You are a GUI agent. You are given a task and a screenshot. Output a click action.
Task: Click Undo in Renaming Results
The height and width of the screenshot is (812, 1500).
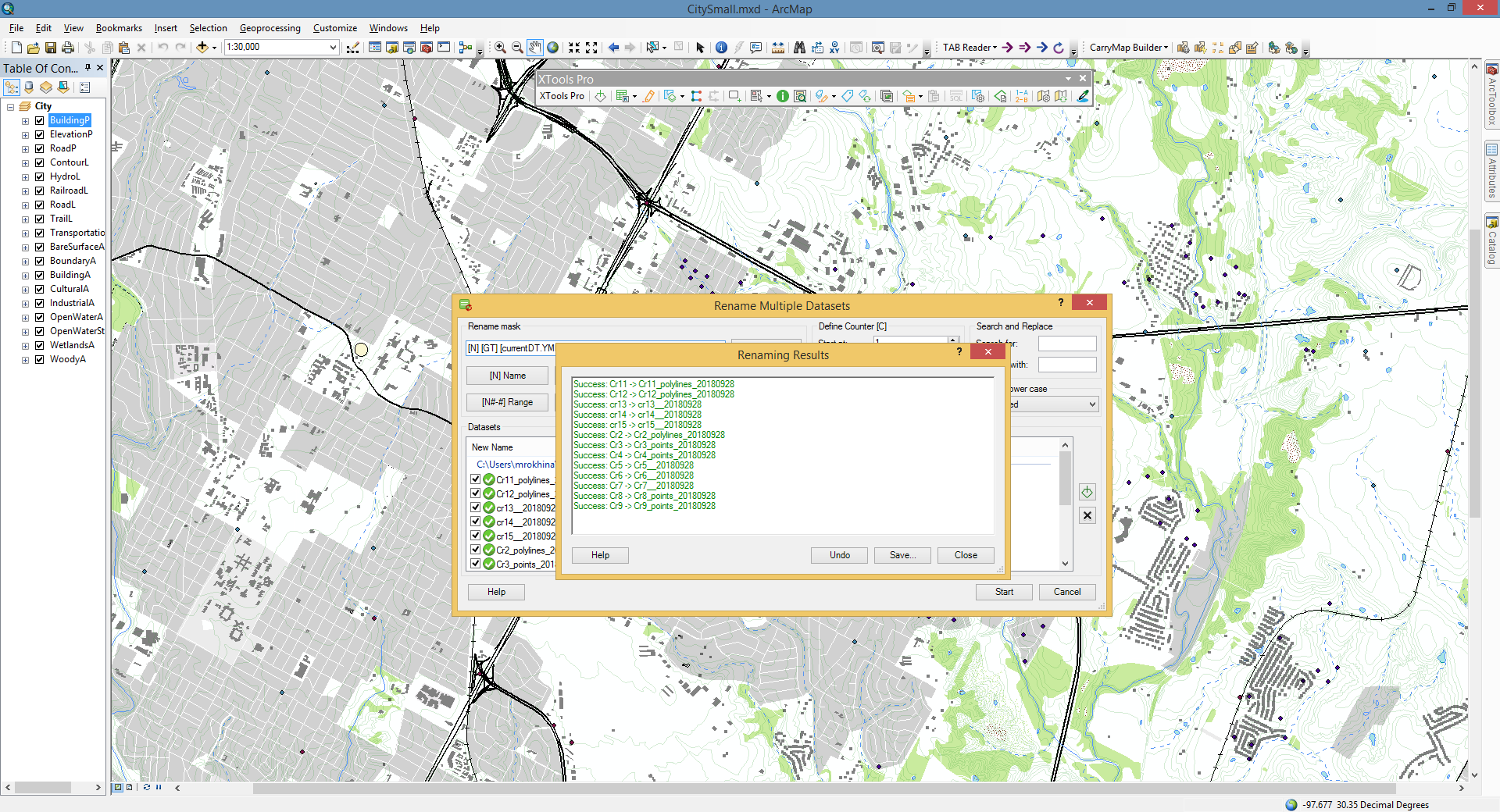coord(839,555)
